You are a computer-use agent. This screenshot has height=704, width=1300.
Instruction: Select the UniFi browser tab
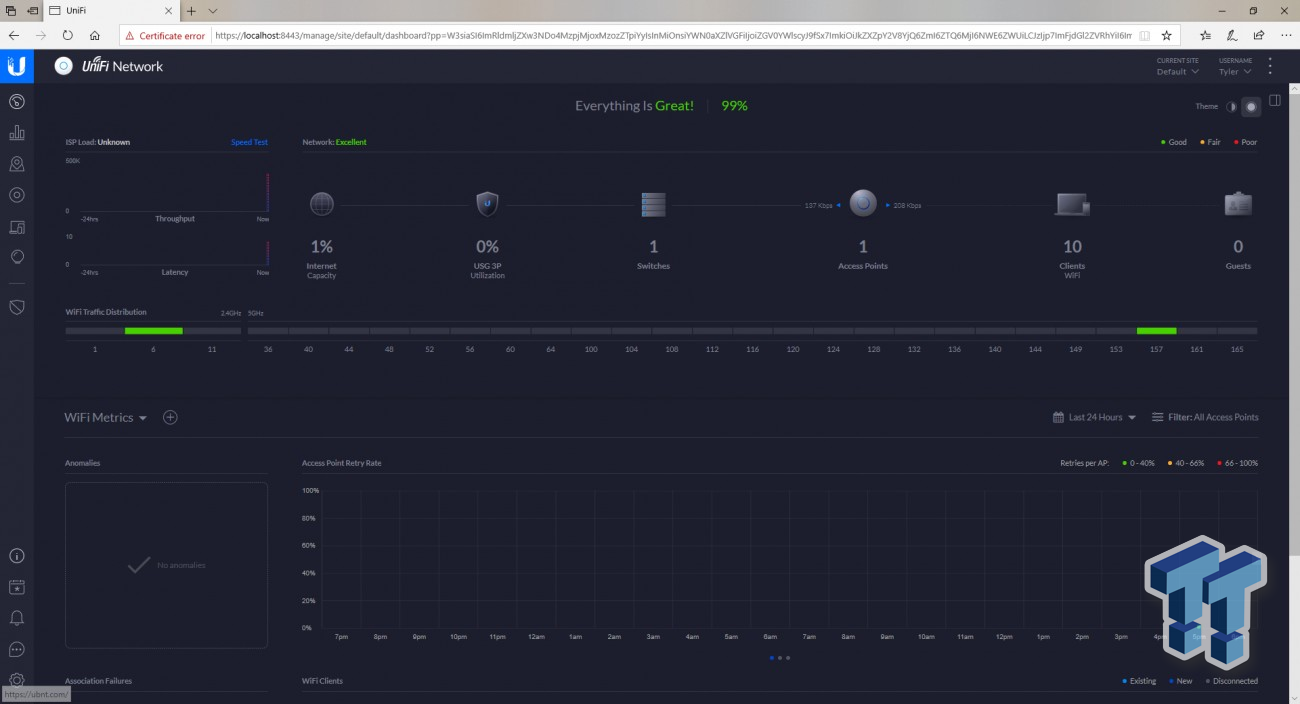[108, 10]
